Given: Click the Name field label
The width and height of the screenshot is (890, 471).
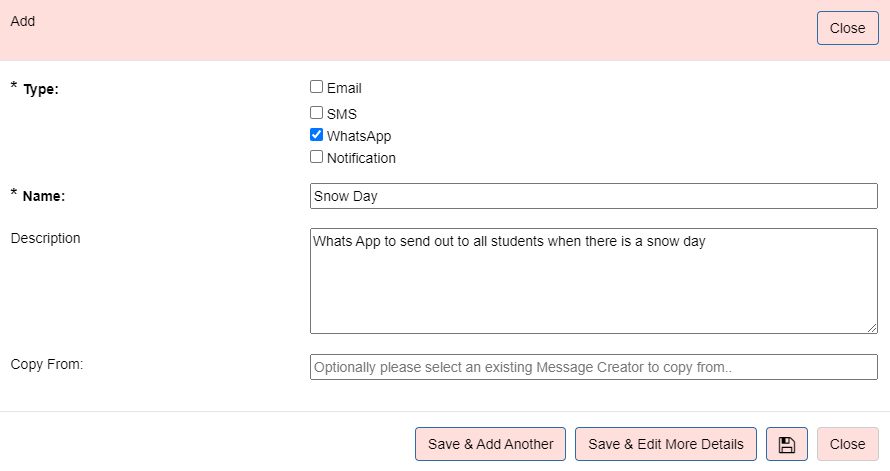Looking at the screenshot, I should point(44,196).
